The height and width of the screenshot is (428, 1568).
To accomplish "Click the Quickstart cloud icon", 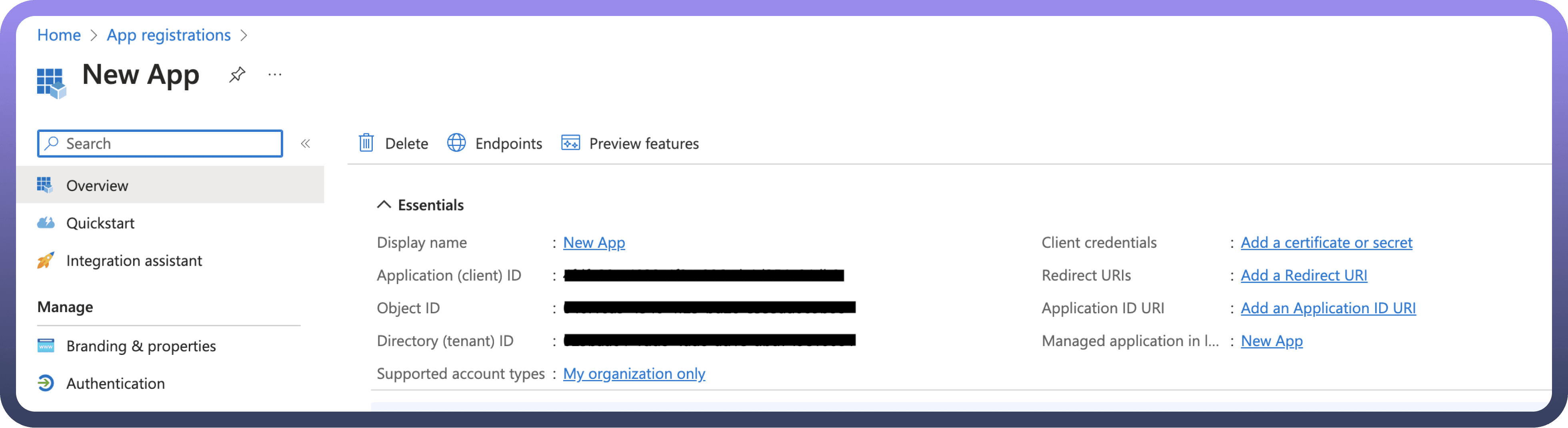I will 46,223.
